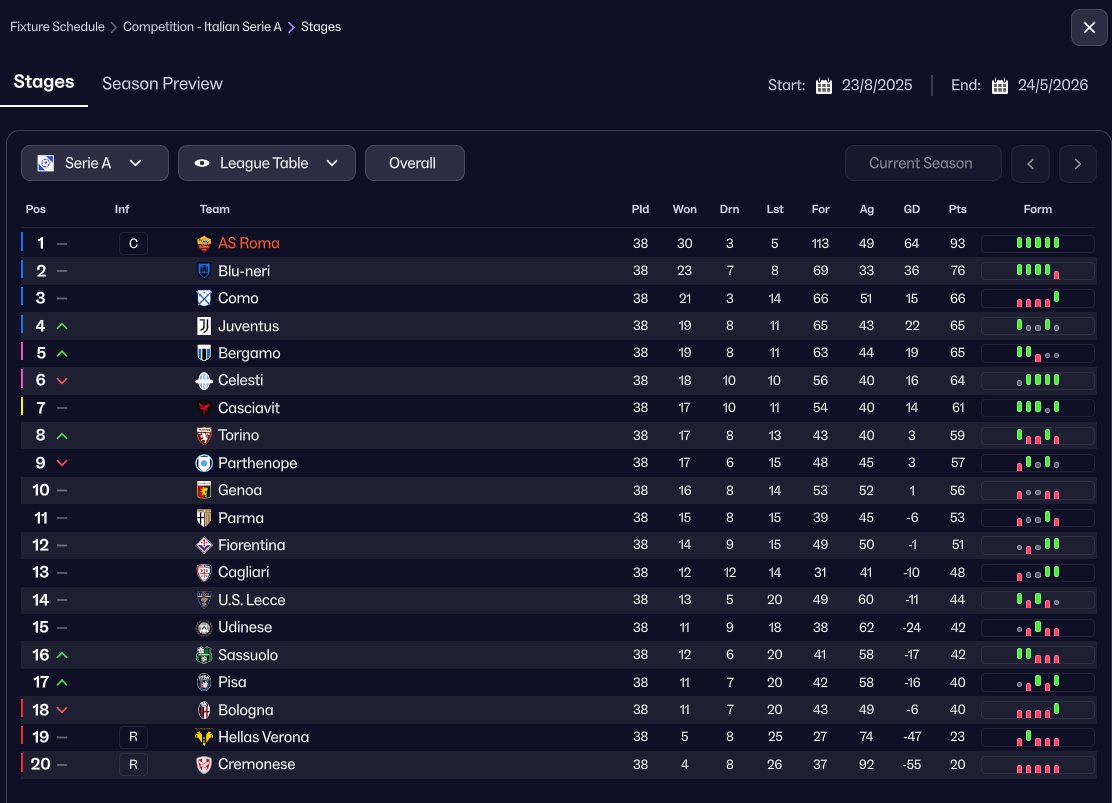The width and height of the screenshot is (1112, 803).
Task: Click the Fiorentina club badge icon
Action: (x=204, y=545)
